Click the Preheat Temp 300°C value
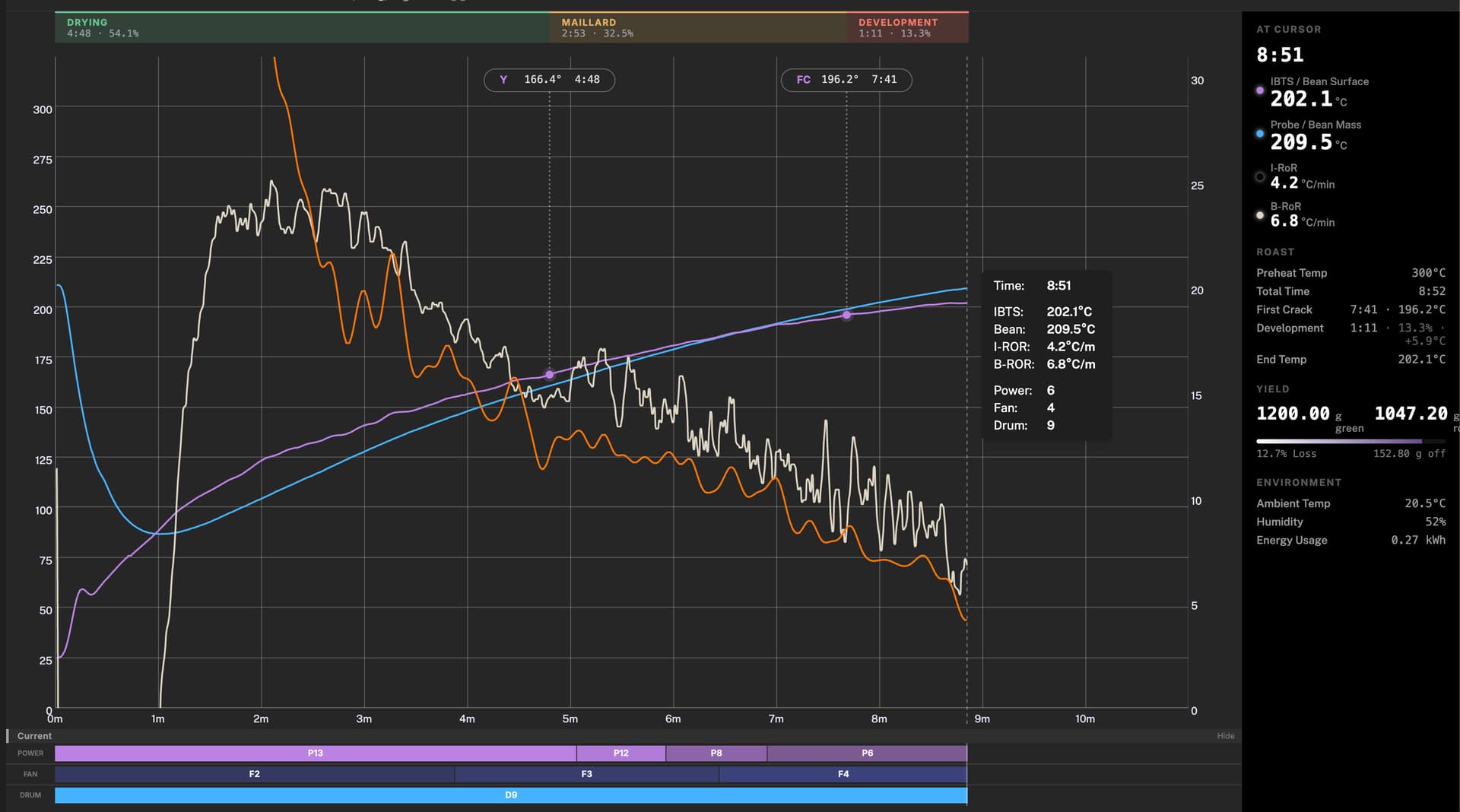Image resolution: width=1460 pixels, height=812 pixels. [x=1428, y=273]
